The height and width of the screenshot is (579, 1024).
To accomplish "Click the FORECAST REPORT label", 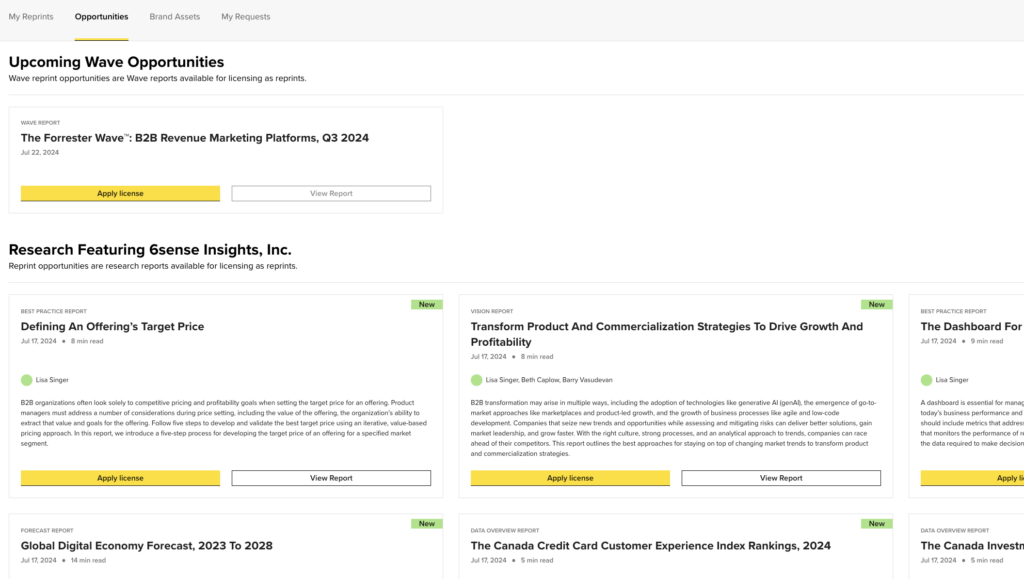I will (47, 531).
